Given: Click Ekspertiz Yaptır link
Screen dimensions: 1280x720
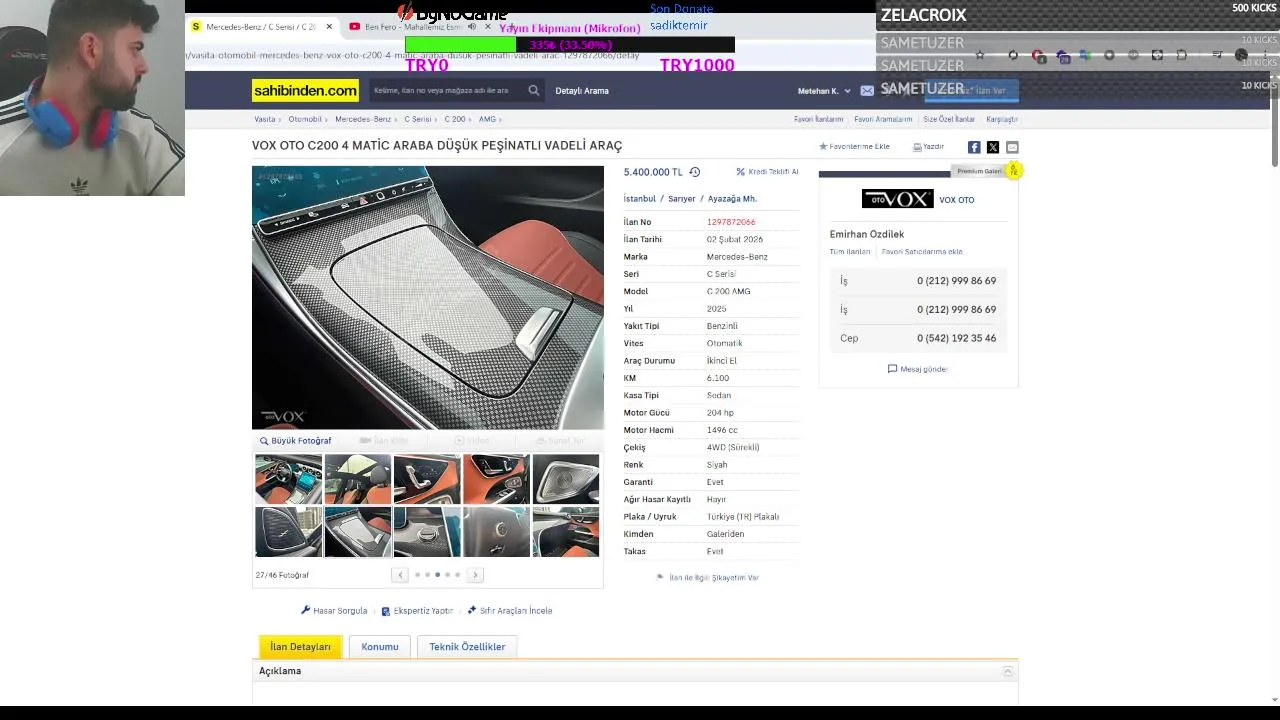Looking at the screenshot, I should (417, 611).
